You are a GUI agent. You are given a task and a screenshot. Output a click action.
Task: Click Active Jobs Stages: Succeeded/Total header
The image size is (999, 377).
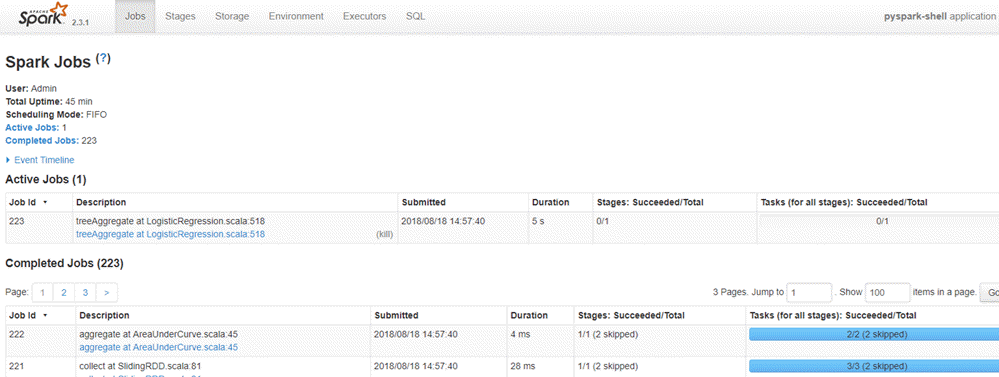pos(649,203)
